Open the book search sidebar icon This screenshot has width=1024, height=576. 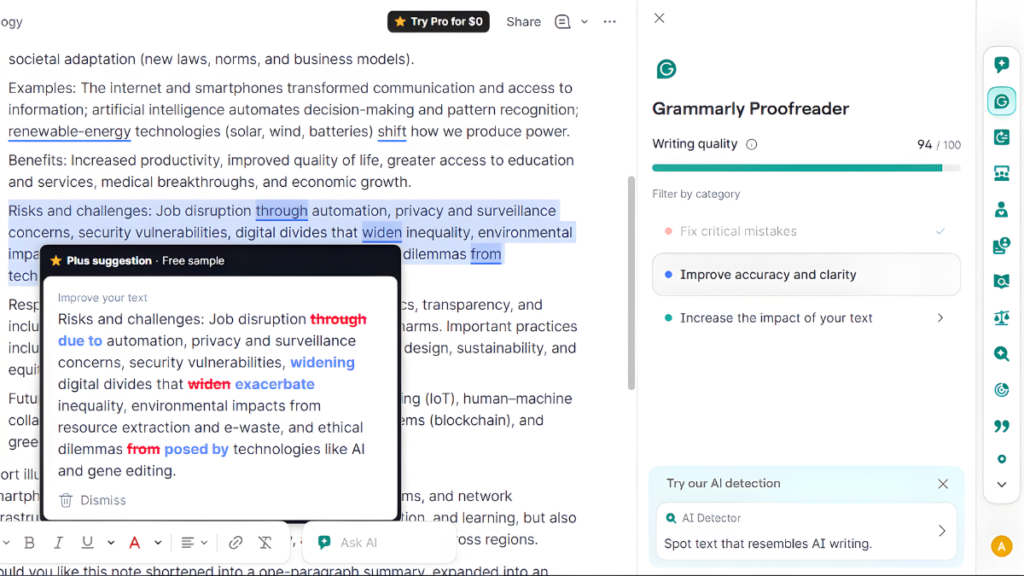(x=1001, y=281)
